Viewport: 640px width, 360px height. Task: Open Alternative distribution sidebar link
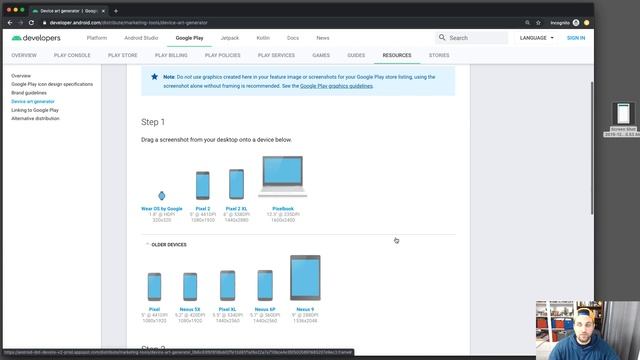pyautogui.click(x=35, y=118)
